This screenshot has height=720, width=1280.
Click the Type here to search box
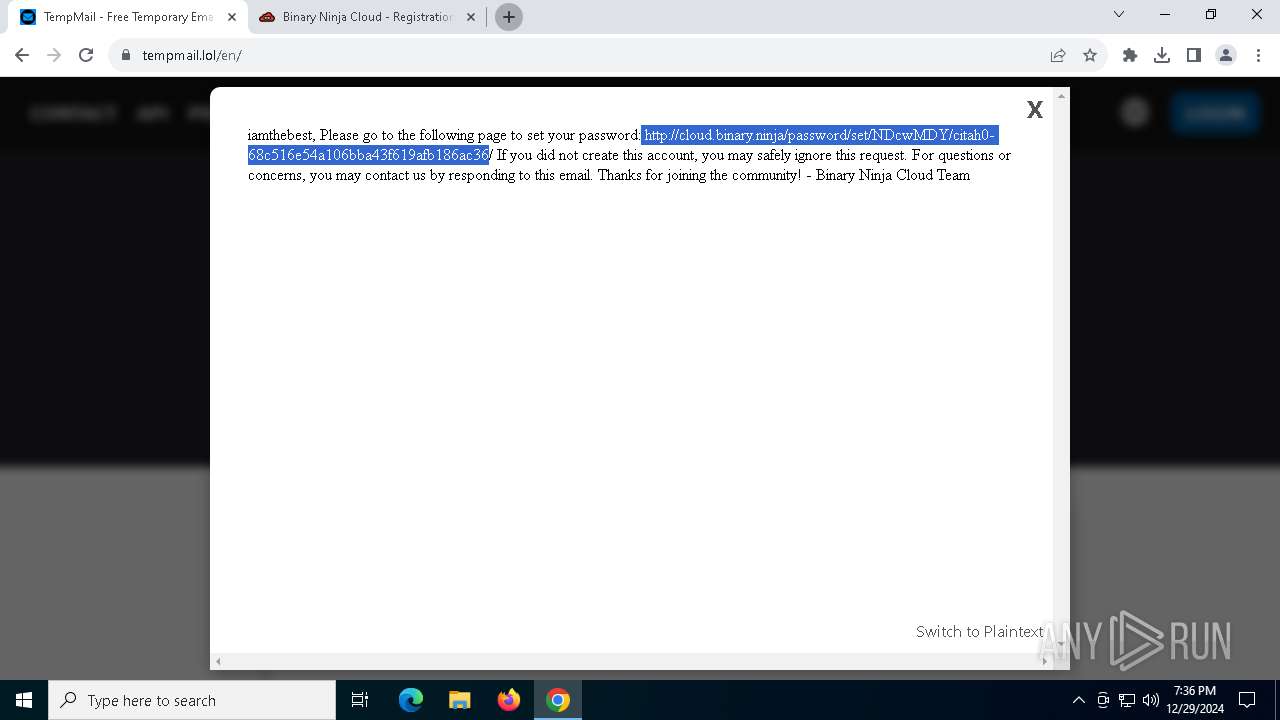click(192, 700)
